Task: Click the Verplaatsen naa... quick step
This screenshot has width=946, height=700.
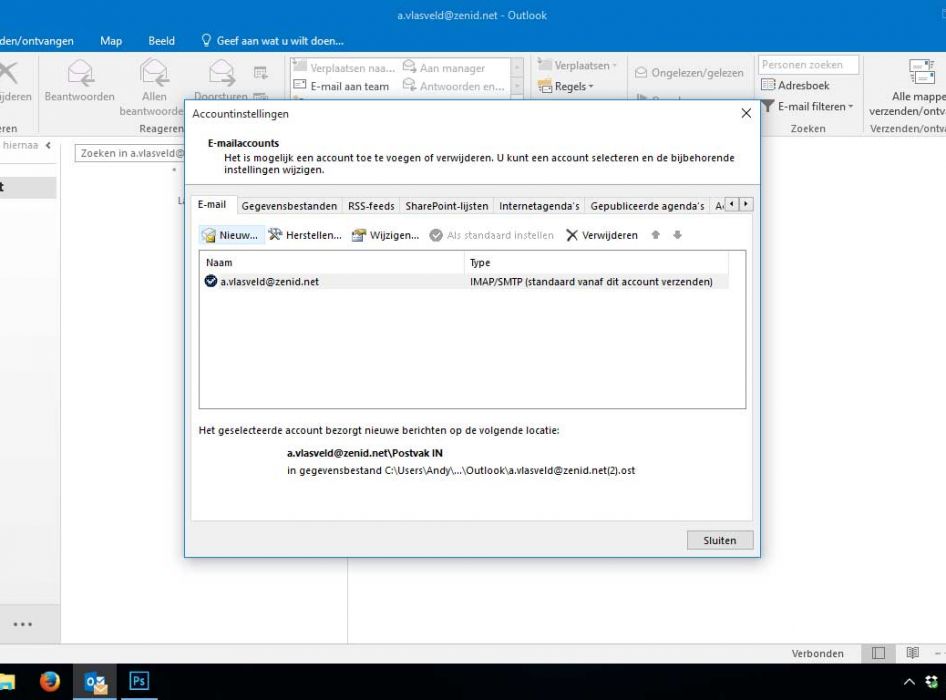Action: click(x=344, y=68)
